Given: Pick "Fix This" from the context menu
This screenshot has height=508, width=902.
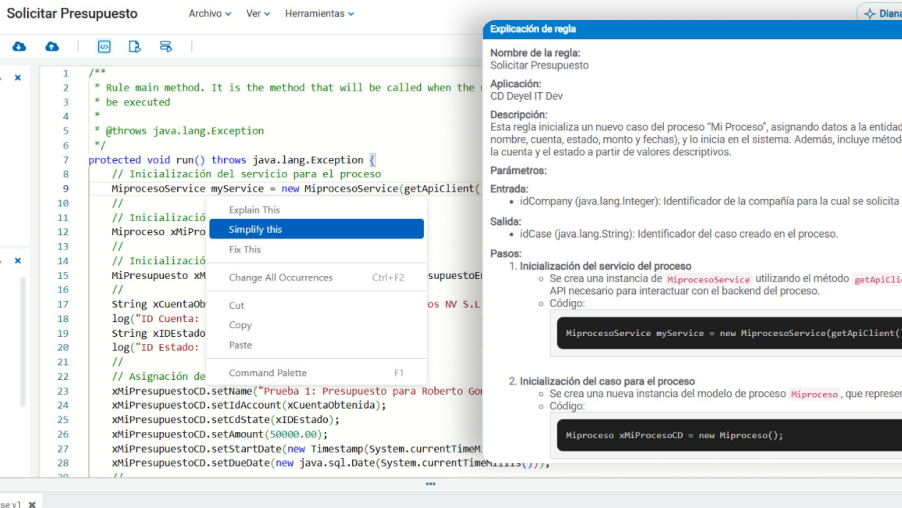Looking at the screenshot, I should 245,249.
